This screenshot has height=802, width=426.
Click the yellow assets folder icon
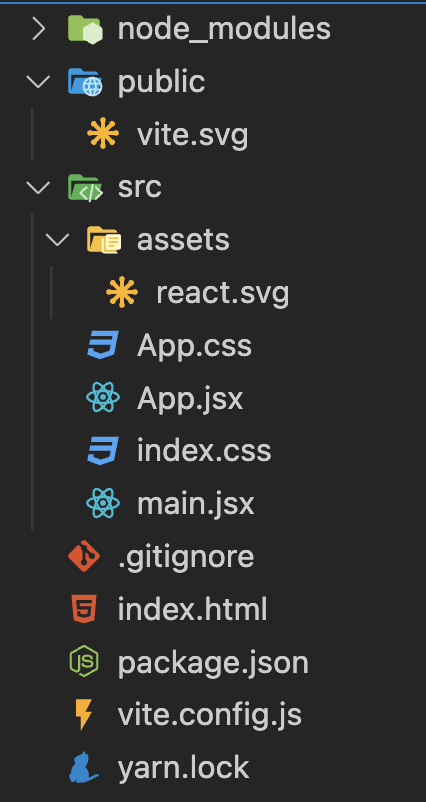click(104, 240)
